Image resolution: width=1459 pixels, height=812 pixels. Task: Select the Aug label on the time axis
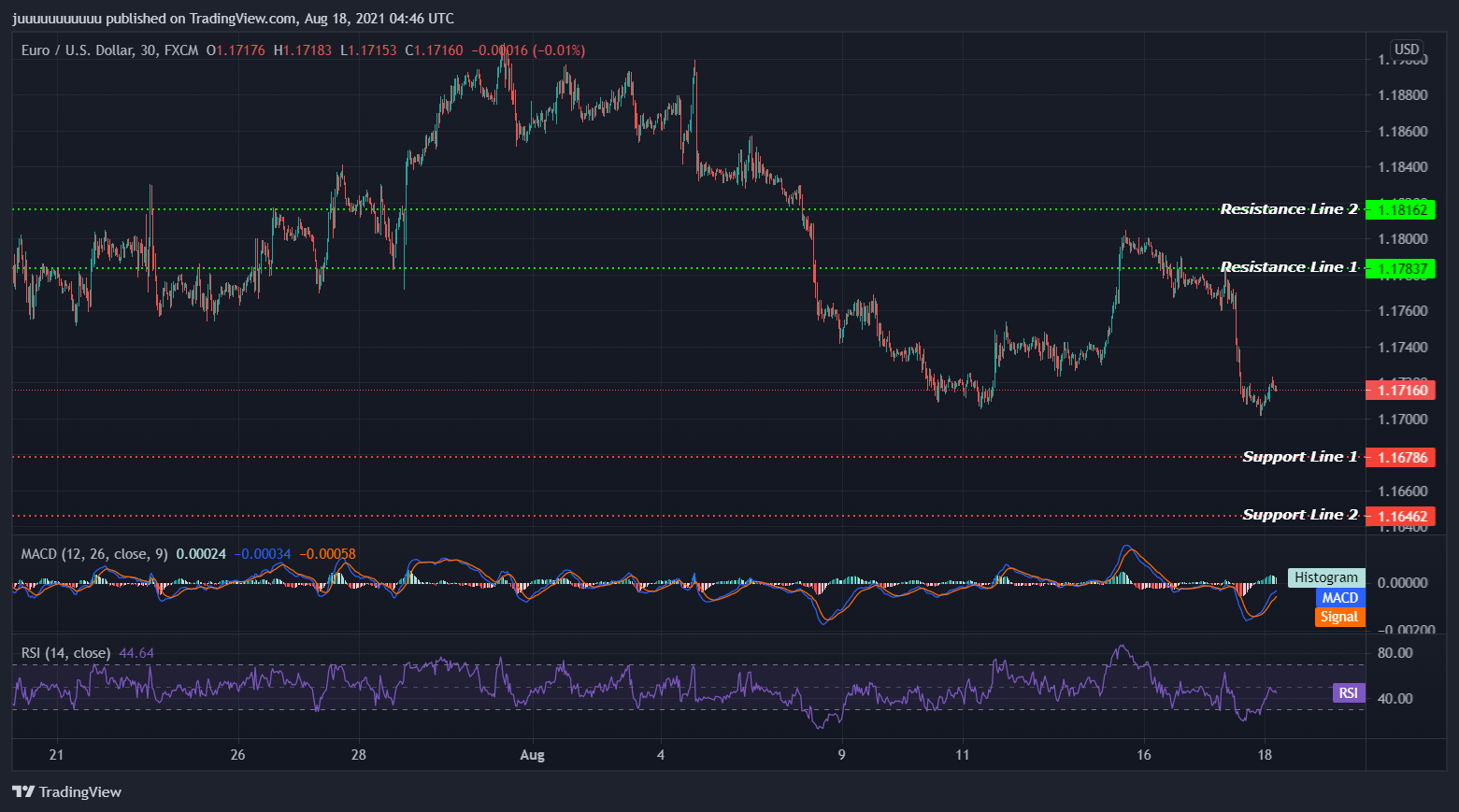pos(532,754)
